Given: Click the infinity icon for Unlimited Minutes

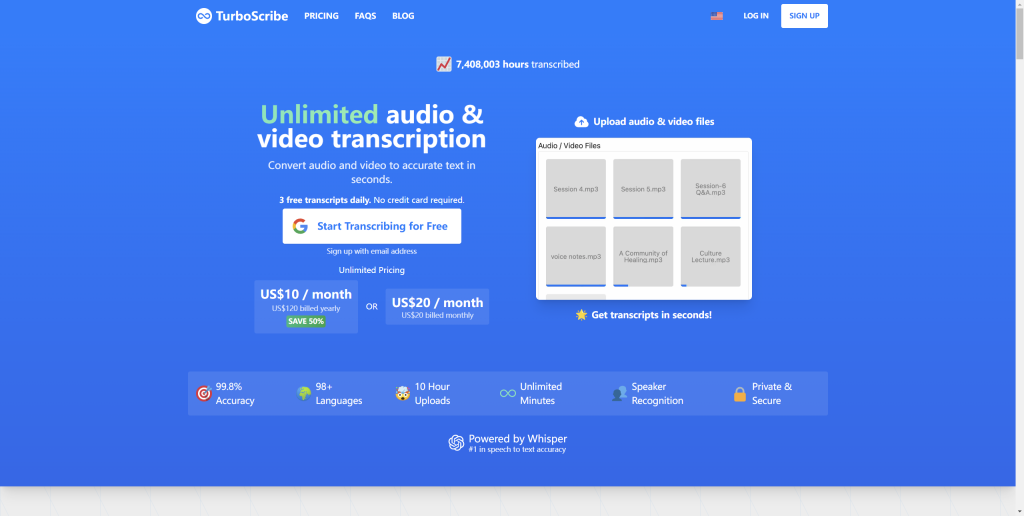Looking at the screenshot, I should point(507,393).
